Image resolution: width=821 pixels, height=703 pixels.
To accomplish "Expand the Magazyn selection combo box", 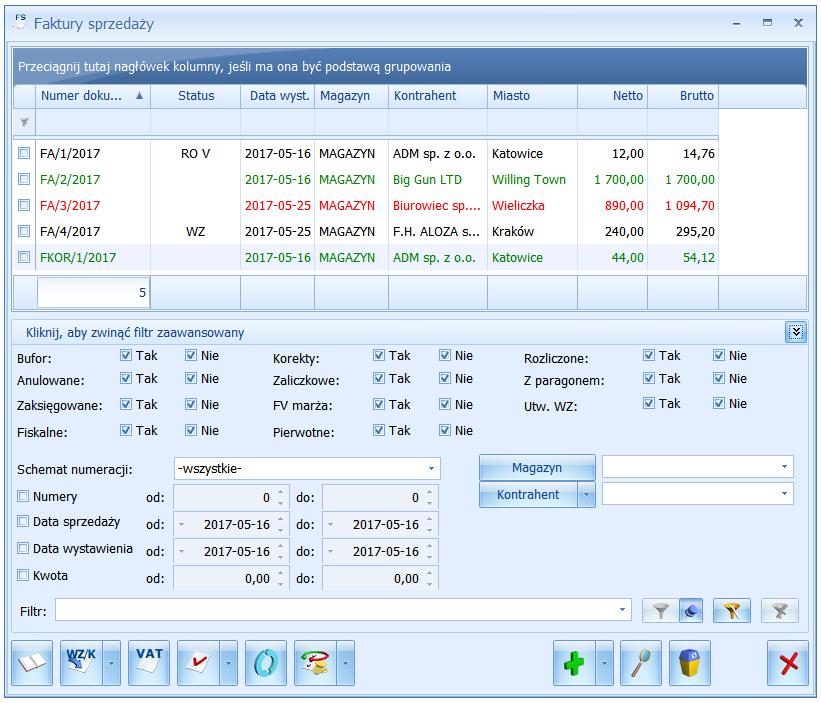I will point(784,466).
